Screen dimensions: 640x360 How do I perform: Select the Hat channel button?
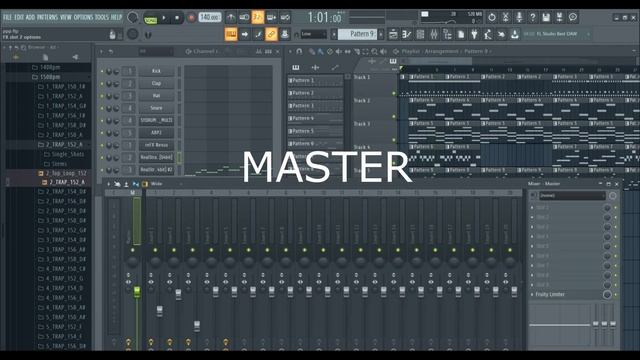point(156,96)
